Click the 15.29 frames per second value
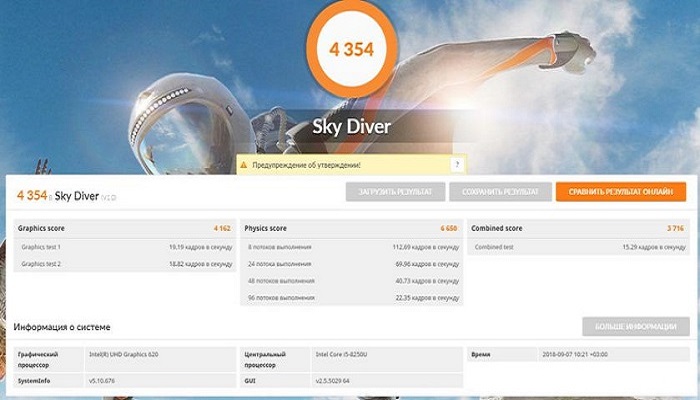The height and width of the screenshot is (400, 700). [654, 247]
